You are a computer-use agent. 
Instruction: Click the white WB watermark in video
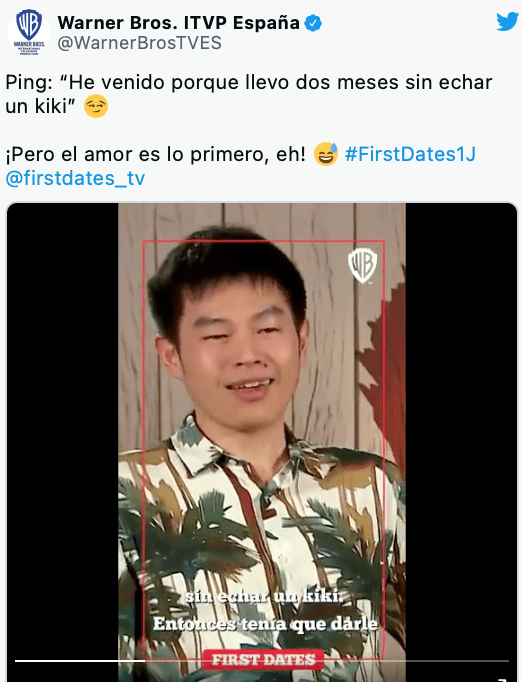click(x=362, y=265)
